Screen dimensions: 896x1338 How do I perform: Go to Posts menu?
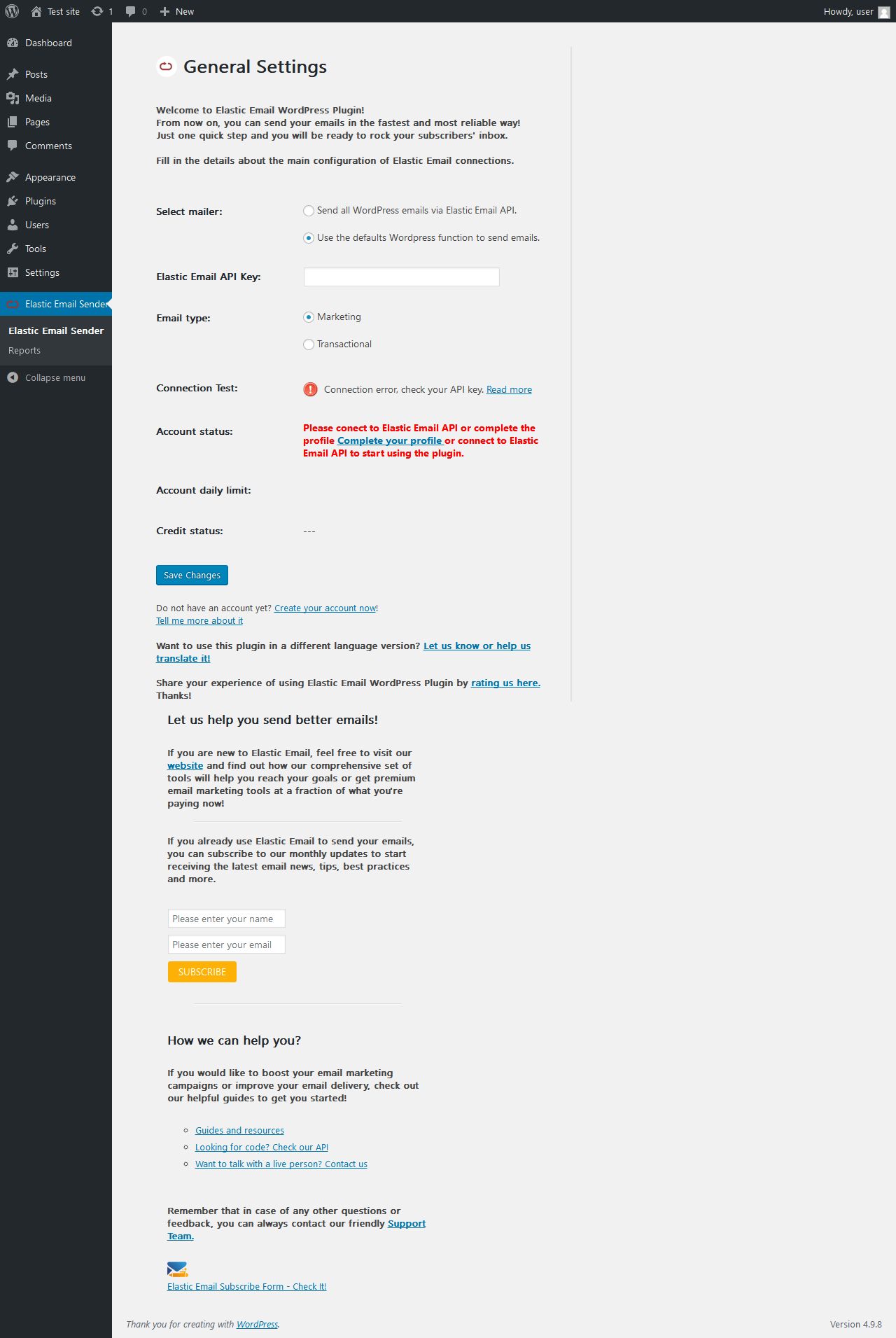(x=56, y=74)
